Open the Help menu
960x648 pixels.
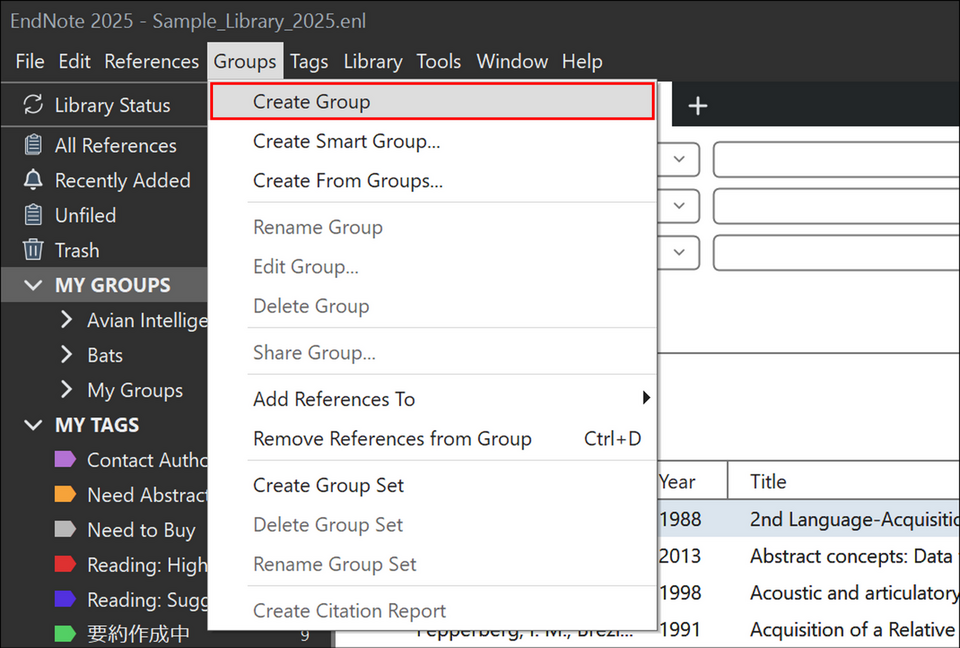point(582,61)
